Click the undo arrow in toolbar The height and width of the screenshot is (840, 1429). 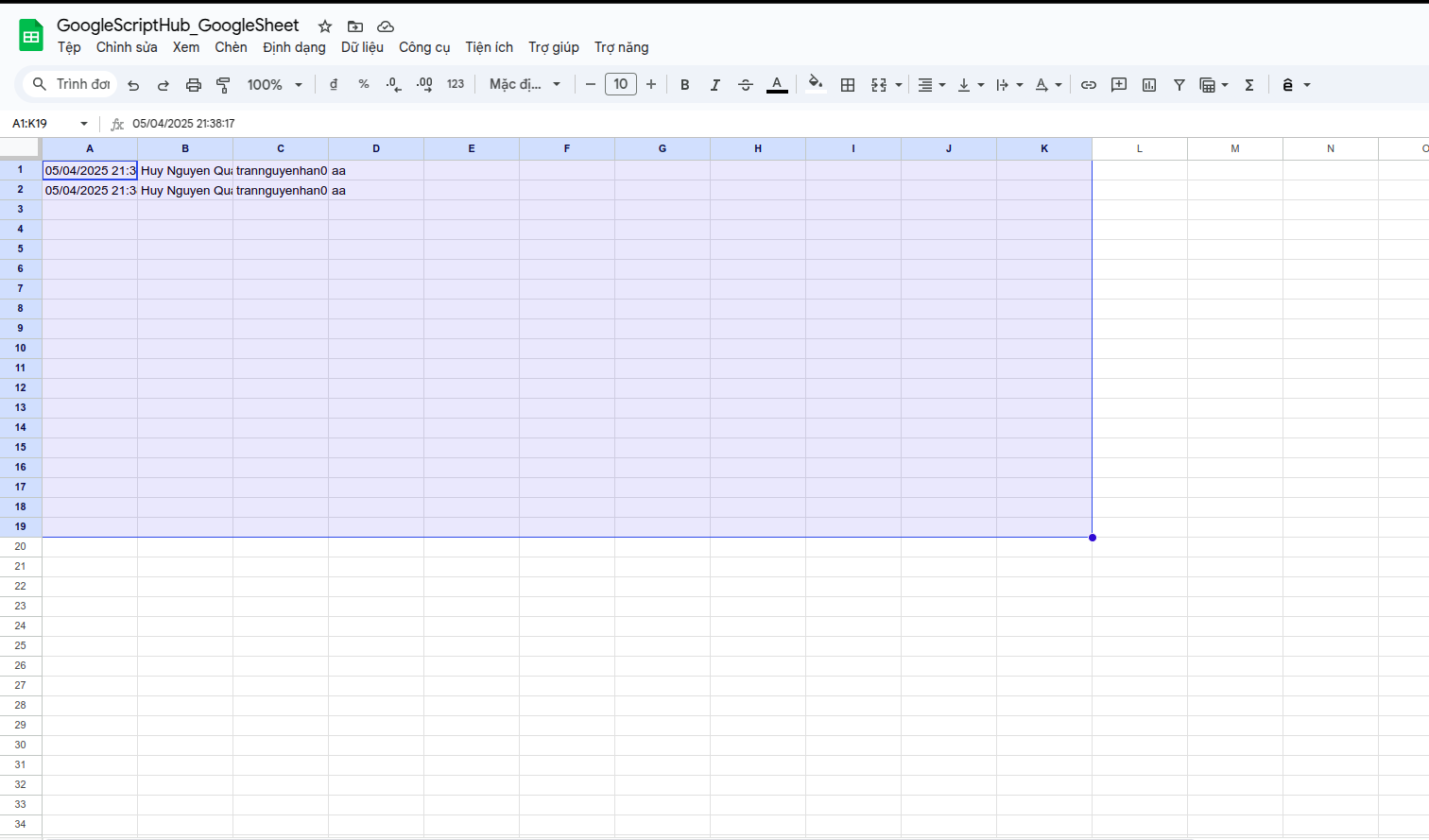[133, 85]
